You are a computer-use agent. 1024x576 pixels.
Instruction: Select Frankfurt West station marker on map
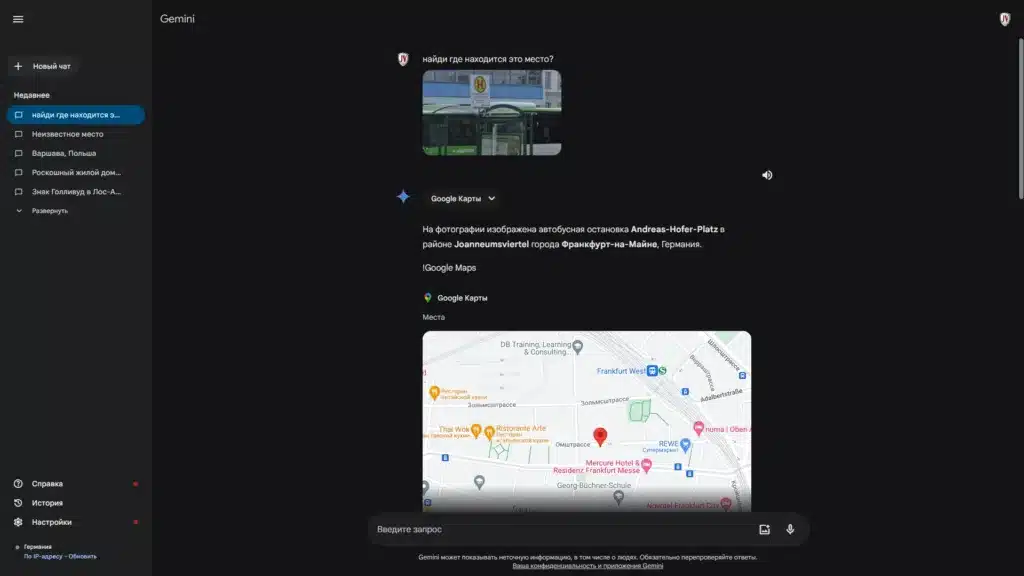tap(652, 371)
